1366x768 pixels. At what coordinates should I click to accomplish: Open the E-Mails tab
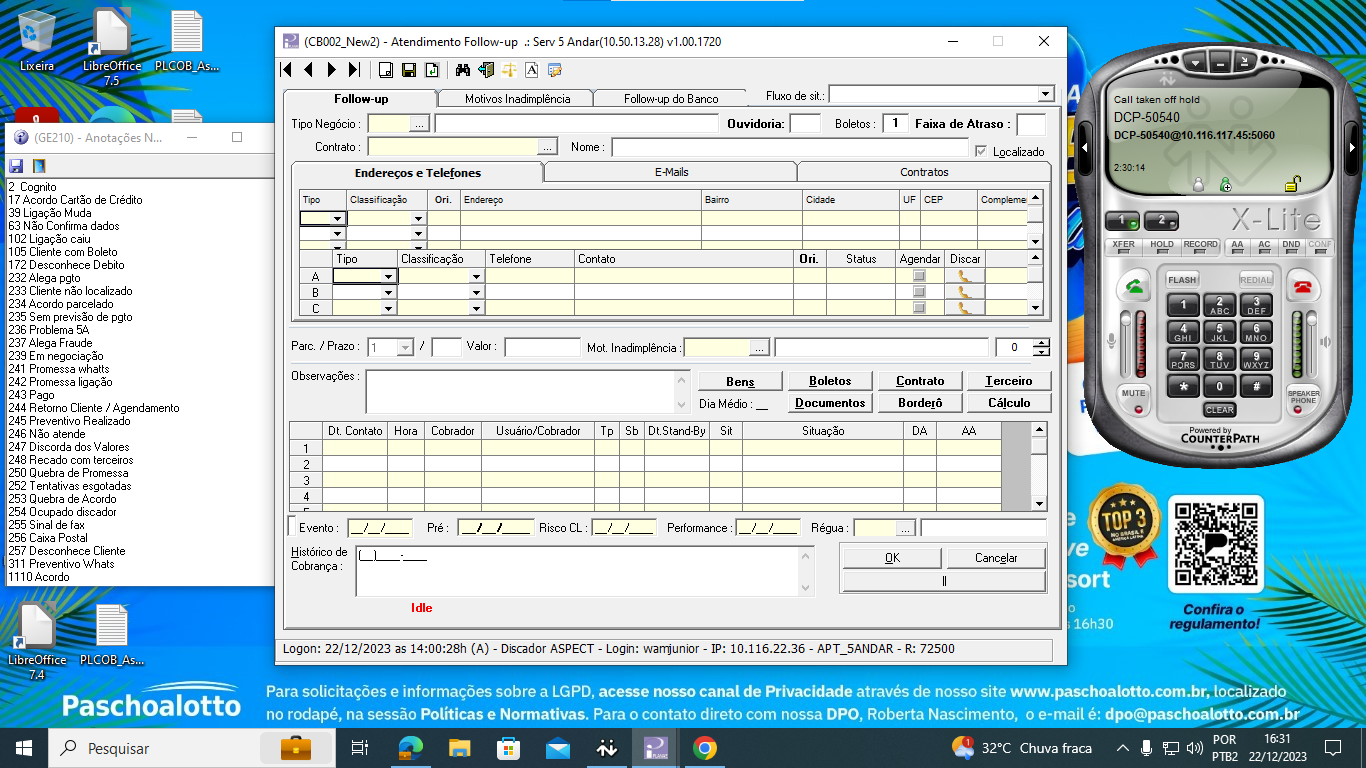(x=671, y=172)
